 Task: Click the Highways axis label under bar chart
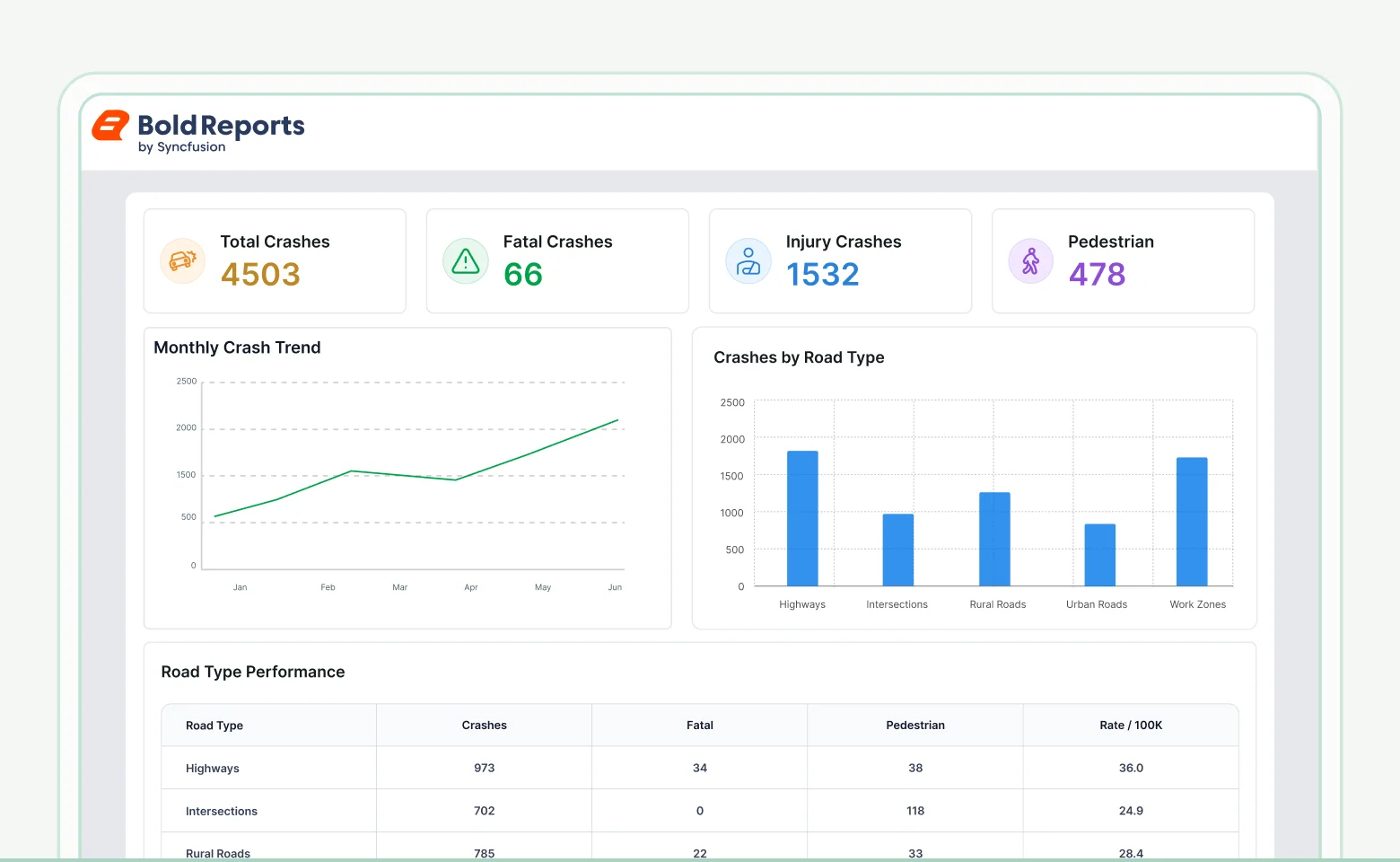pyautogui.click(x=802, y=604)
